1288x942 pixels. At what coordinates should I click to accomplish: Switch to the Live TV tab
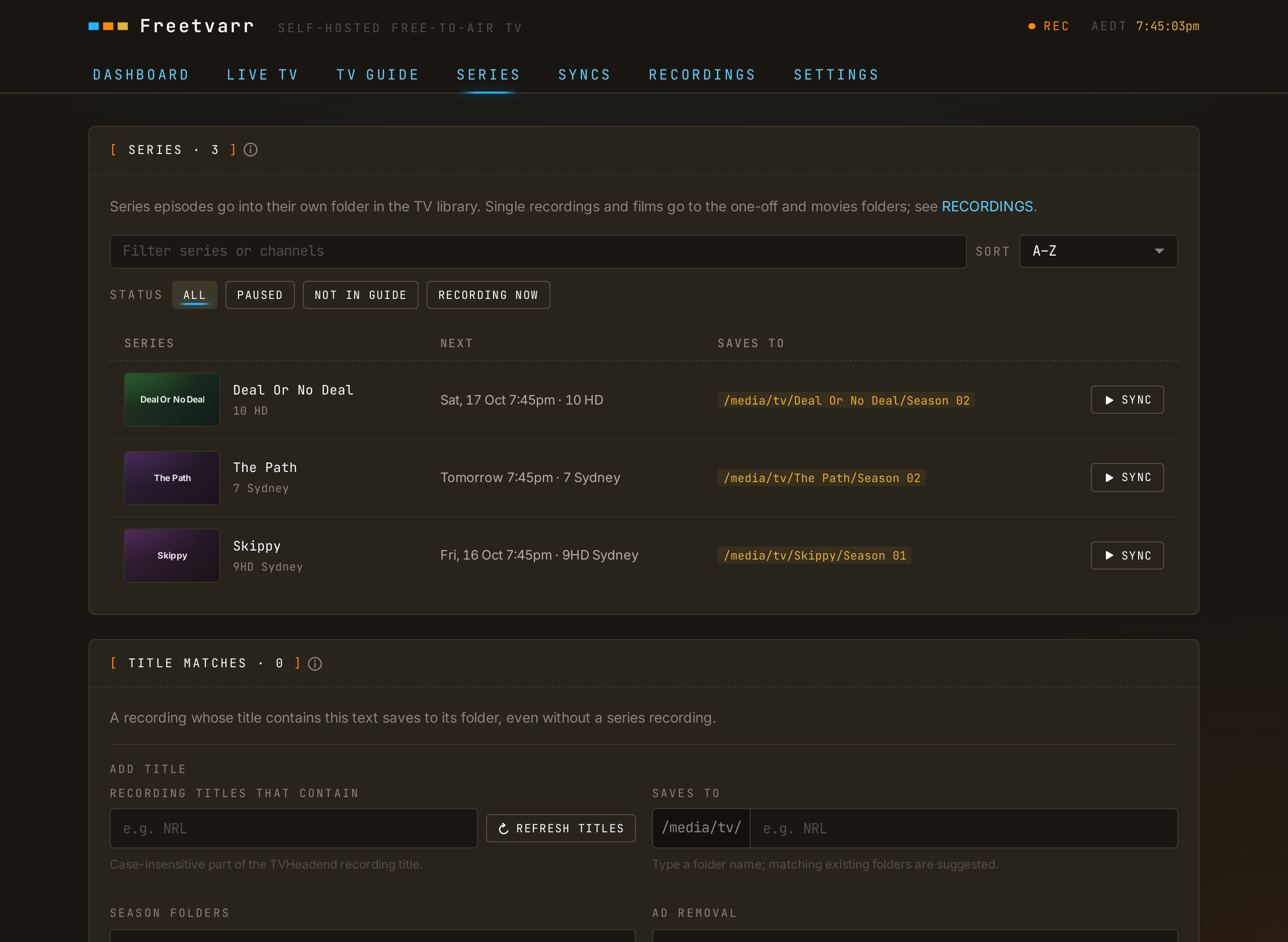pos(263,74)
